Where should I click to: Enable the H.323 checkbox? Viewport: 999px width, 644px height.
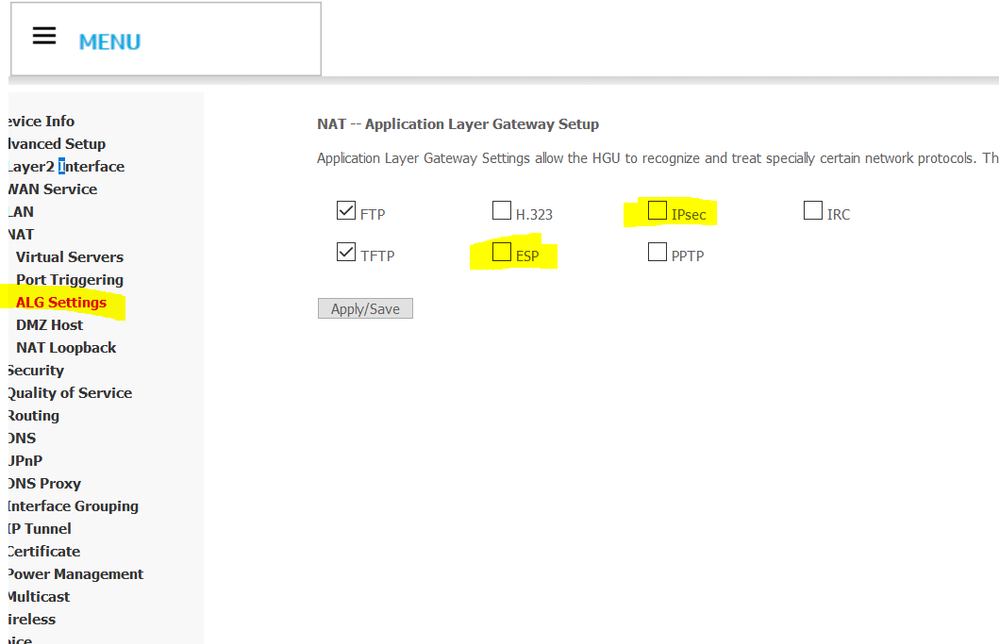(501, 211)
